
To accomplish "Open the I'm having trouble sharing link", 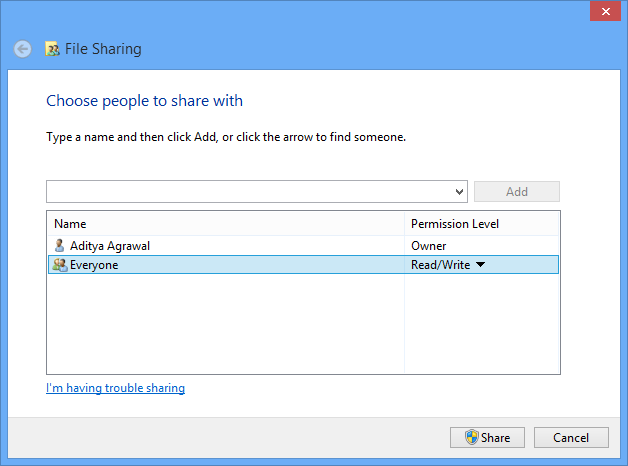I will [x=115, y=388].
